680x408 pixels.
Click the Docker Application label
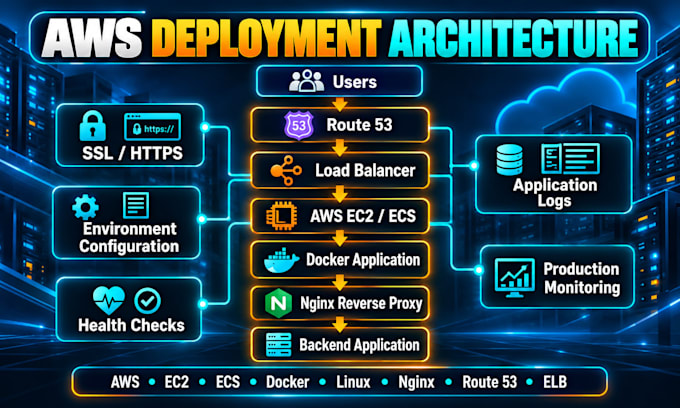[x=363, y=260]
